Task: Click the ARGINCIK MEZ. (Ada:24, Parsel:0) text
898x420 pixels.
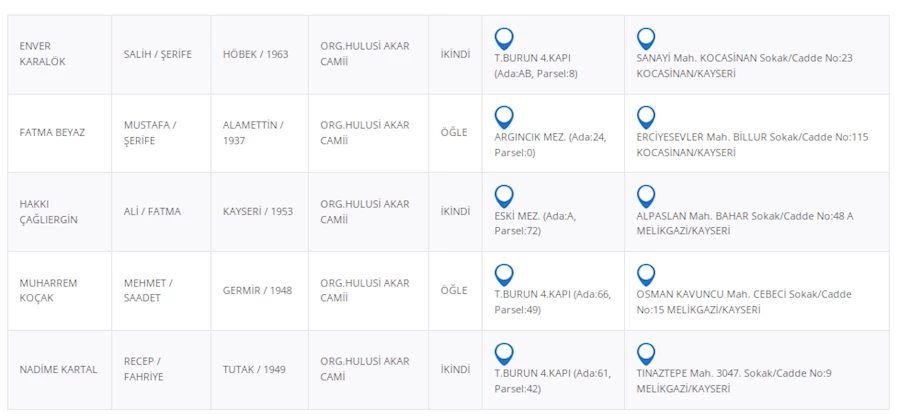Action: pos(549,144)
